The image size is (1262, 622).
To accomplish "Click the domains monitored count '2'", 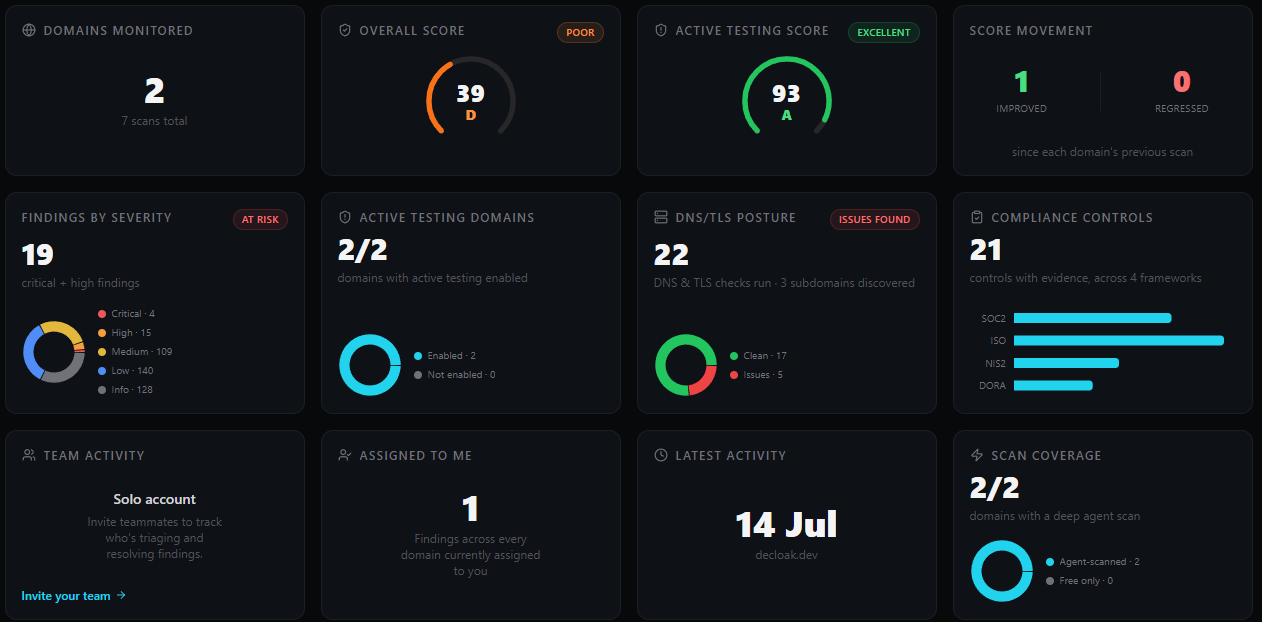I will tap(154, 92).
